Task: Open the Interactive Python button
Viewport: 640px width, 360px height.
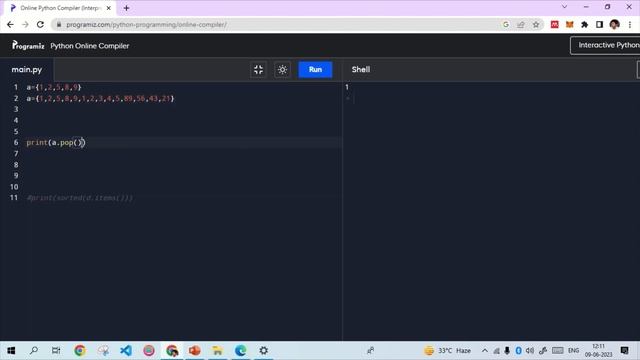Action: tap(605, 45)
